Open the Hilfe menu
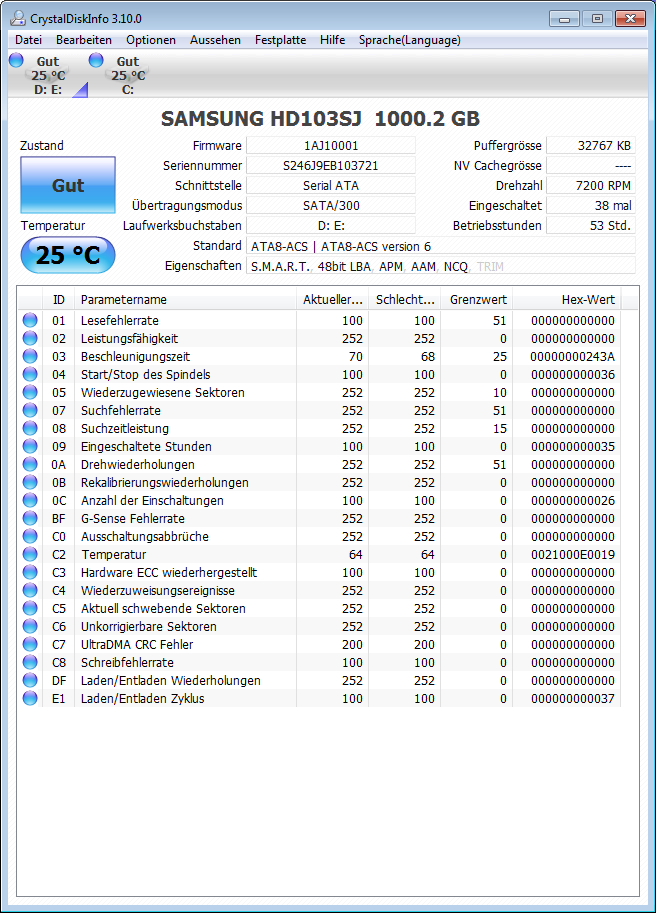Screen dimensions: 656x913 332,40
